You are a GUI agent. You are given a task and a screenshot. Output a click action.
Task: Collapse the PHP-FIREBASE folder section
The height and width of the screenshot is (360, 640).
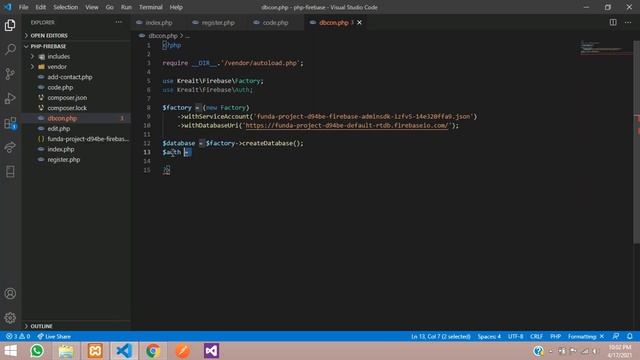tap(77, 46)
